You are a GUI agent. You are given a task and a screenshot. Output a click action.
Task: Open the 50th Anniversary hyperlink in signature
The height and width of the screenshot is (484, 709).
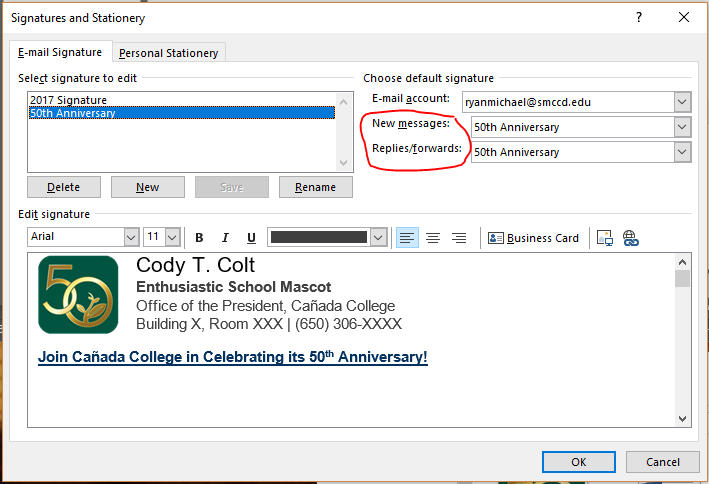(x=232, y=357)
